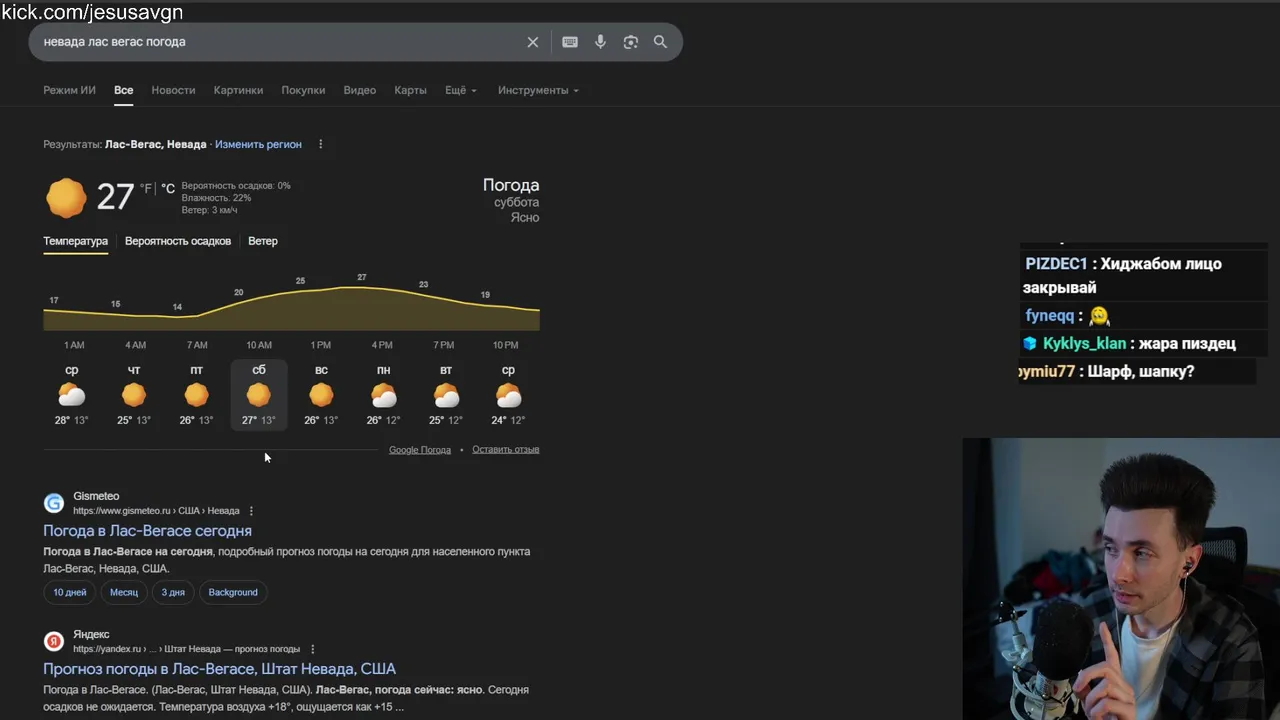
Task: Click the Yandex site favicon
Action: tap(54, 641)
